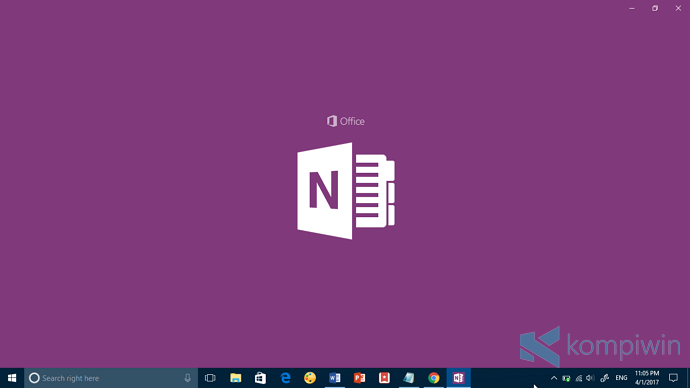Open the network connections tray icon

579,378
